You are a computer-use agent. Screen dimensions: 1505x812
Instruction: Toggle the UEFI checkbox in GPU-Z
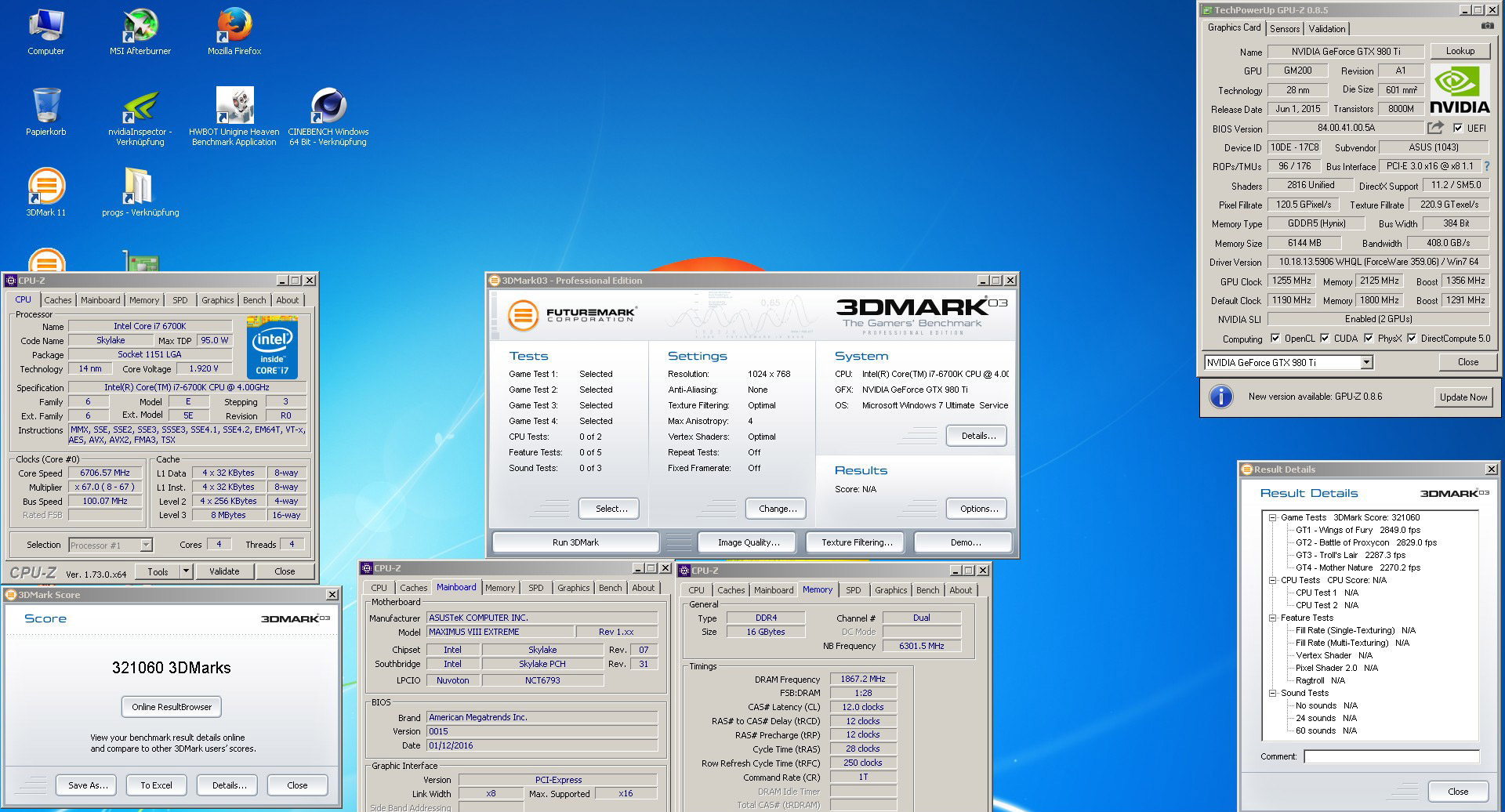[x=1458, y=129]
